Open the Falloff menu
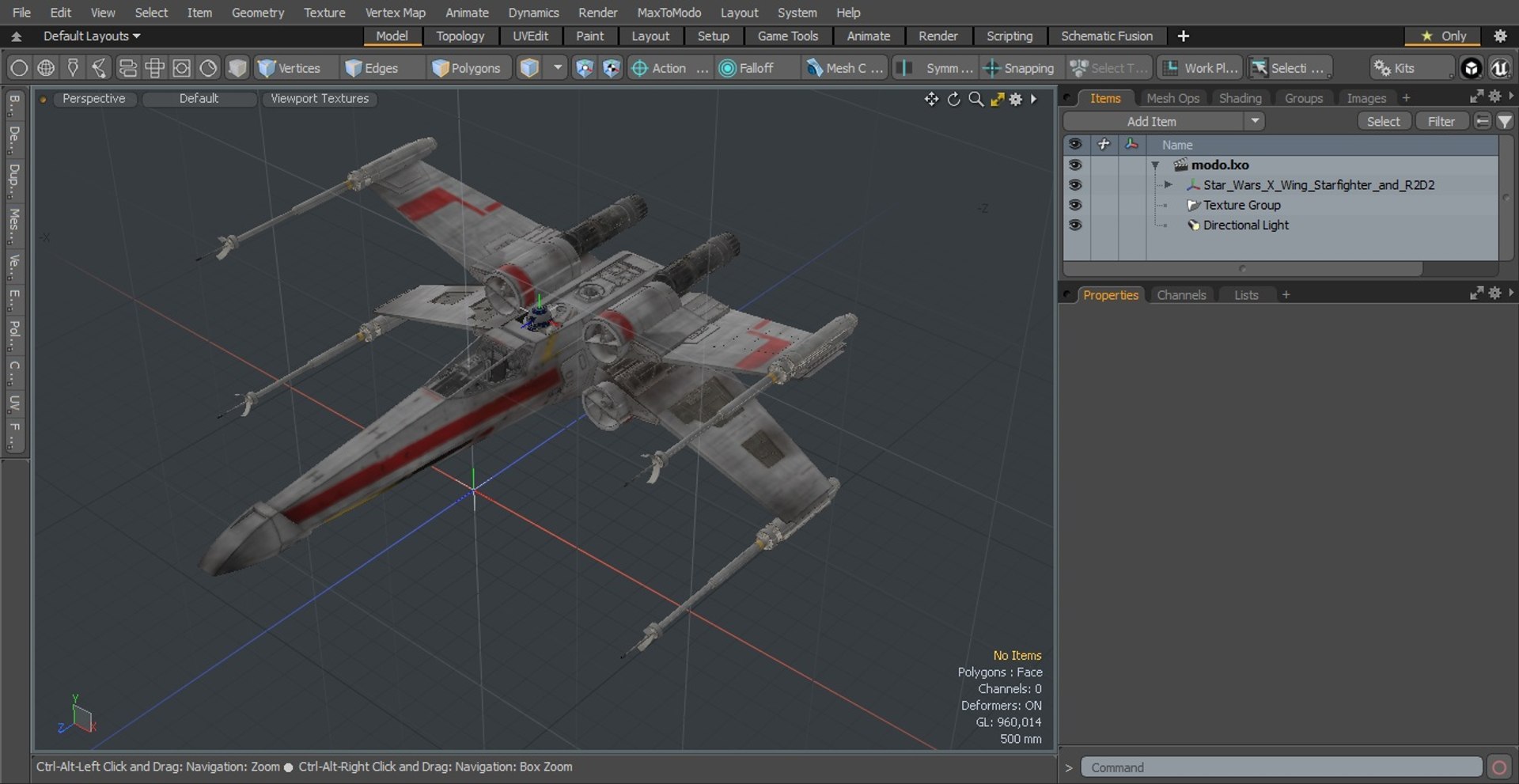Image resolution: width=1519 pixels, height=784 pixels. click(x=756, y=68)
